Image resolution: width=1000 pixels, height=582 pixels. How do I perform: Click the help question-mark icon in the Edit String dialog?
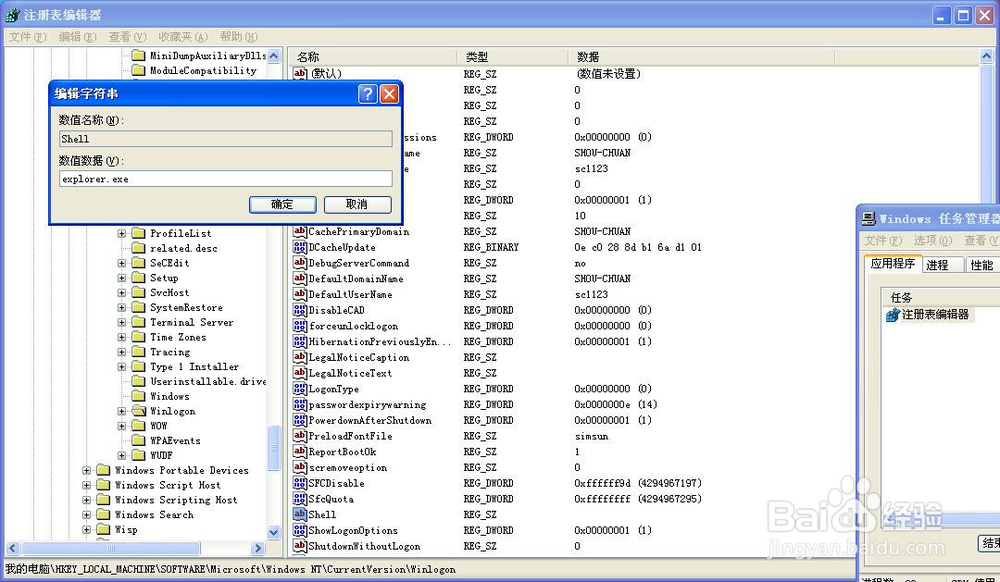[367, 94]
